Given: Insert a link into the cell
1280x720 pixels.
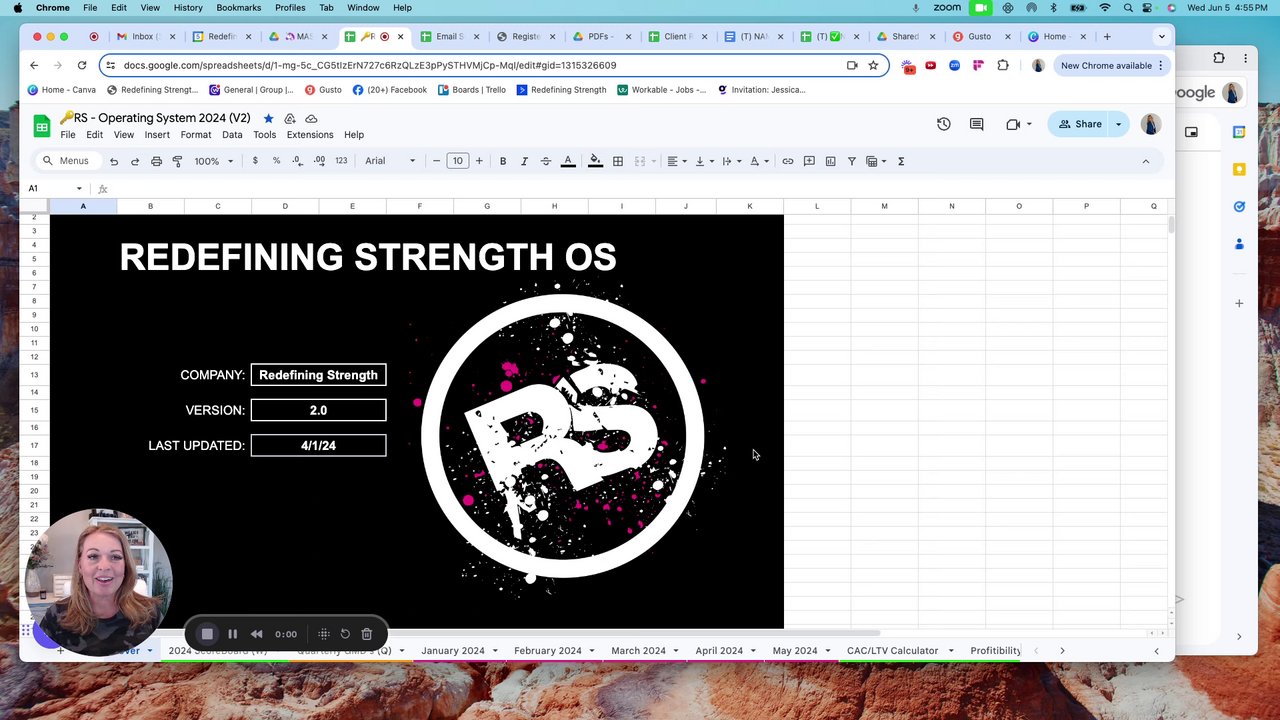Looking at the screenshot, I should point(788,161).
